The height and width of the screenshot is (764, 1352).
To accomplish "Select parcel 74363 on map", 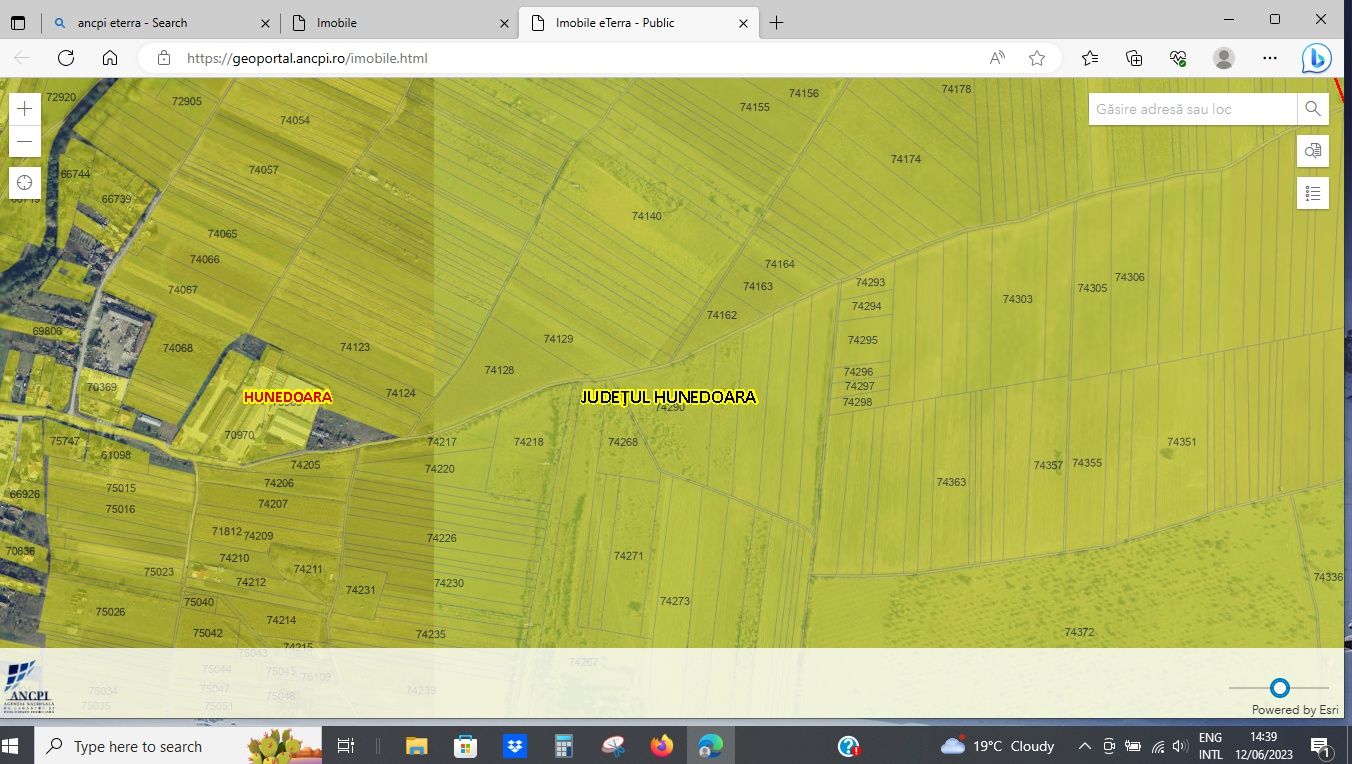I will (x=951, y=482).
